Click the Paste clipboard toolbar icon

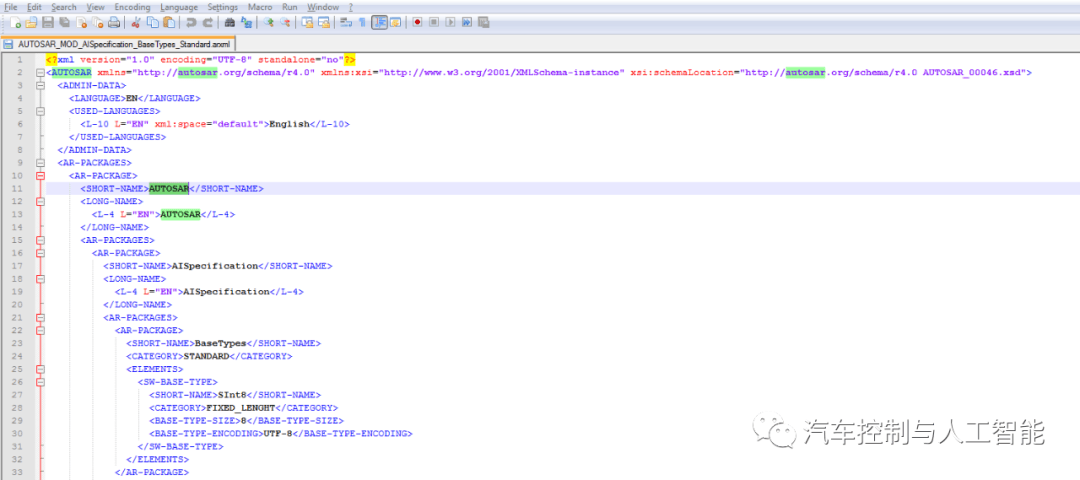tap(169, 22)
